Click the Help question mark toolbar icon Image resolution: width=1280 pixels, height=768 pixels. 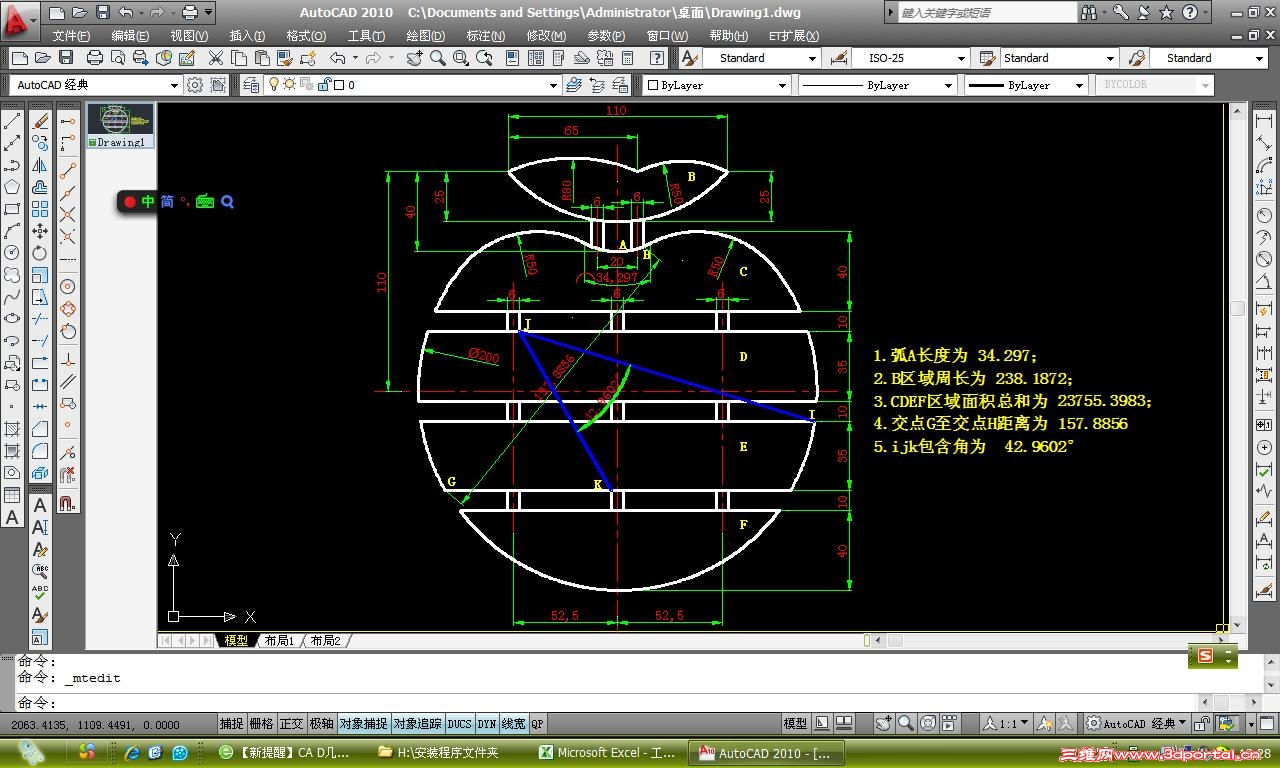[658, 58]
